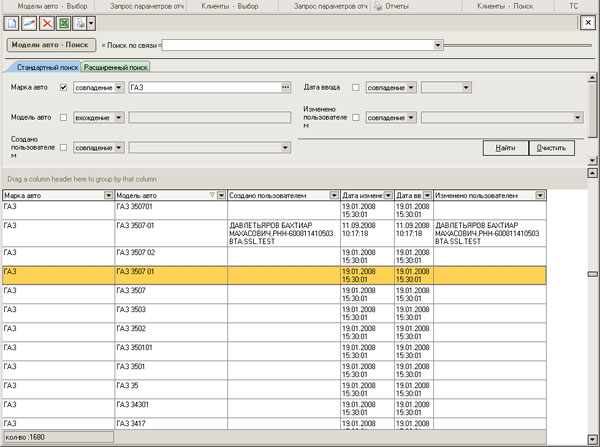Screen dimensions: 600x447
Task: Enable the Модель авто checkbox
Action: click(x=64, y=118)
